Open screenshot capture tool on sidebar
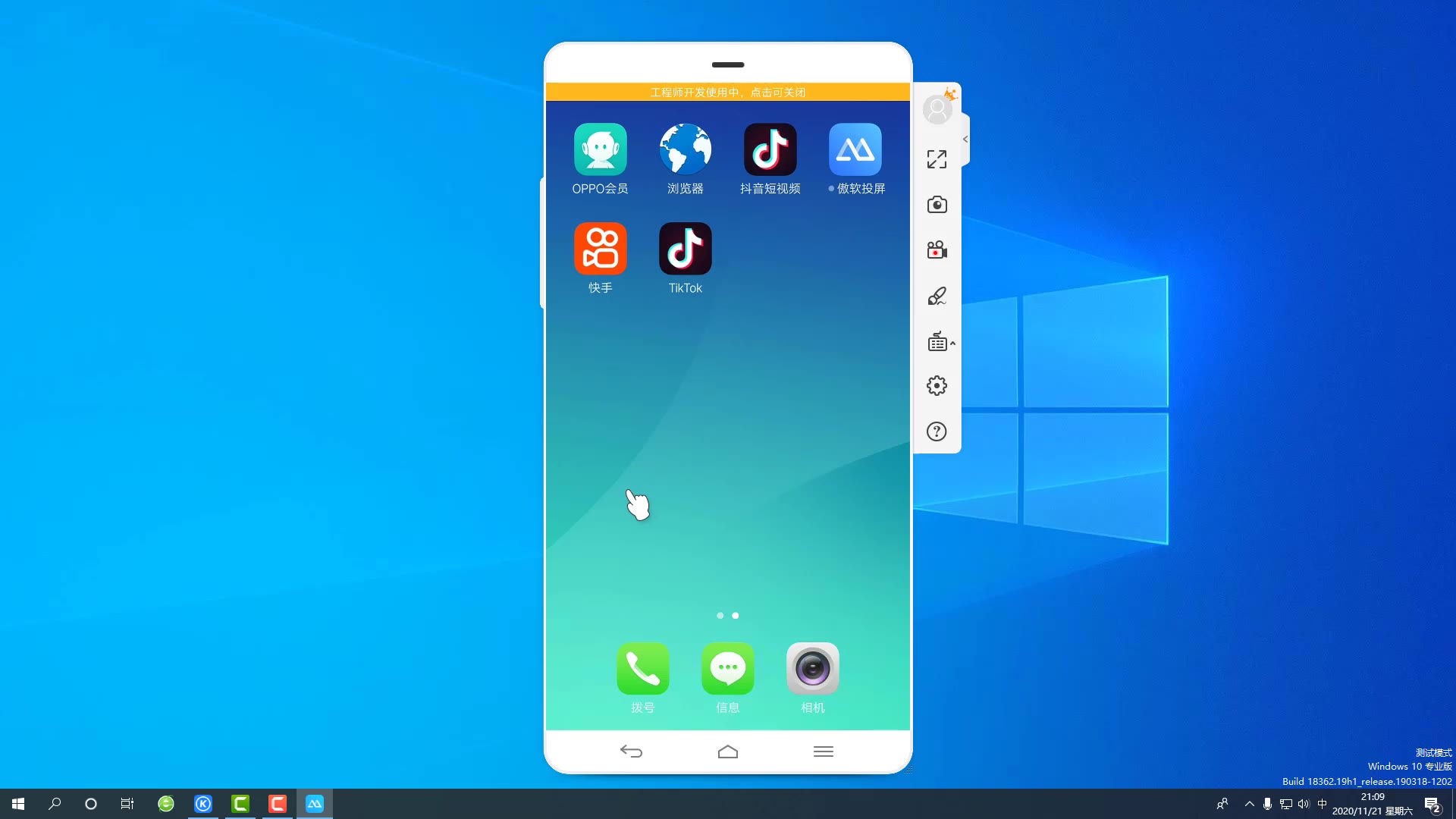 pyautogui.click(x=936, y=204)
